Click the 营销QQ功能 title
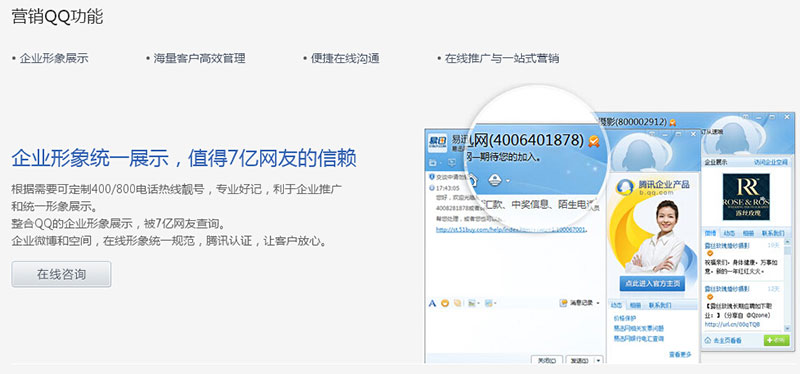 click(x=57, y=17)
